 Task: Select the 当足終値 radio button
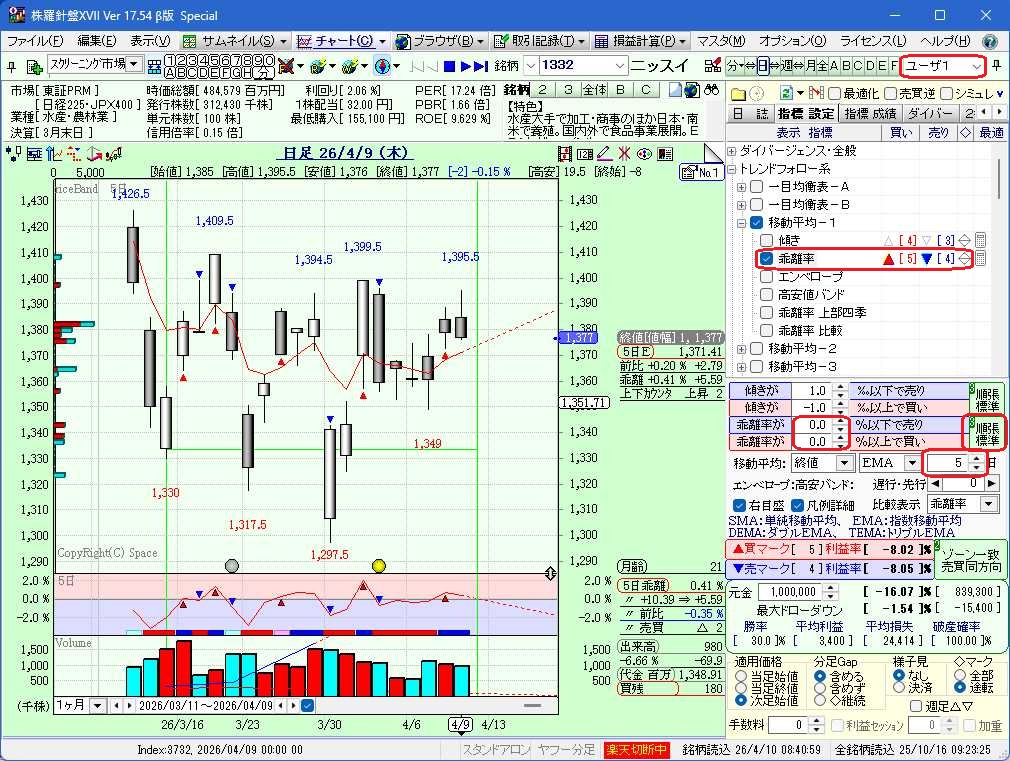(x=741, y=688)
